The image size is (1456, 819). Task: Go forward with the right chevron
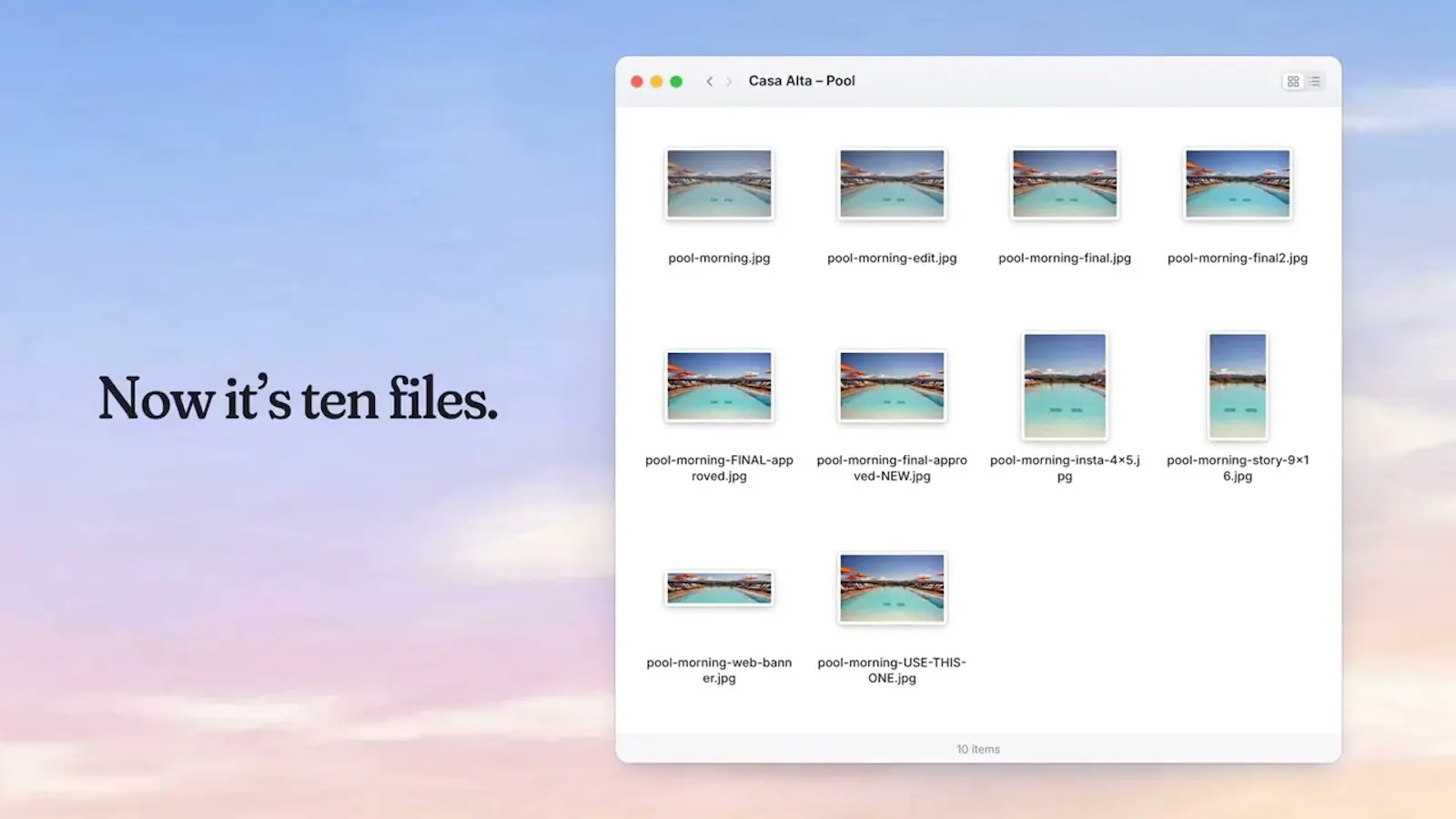pyautogui.click(x=729, y=81)
